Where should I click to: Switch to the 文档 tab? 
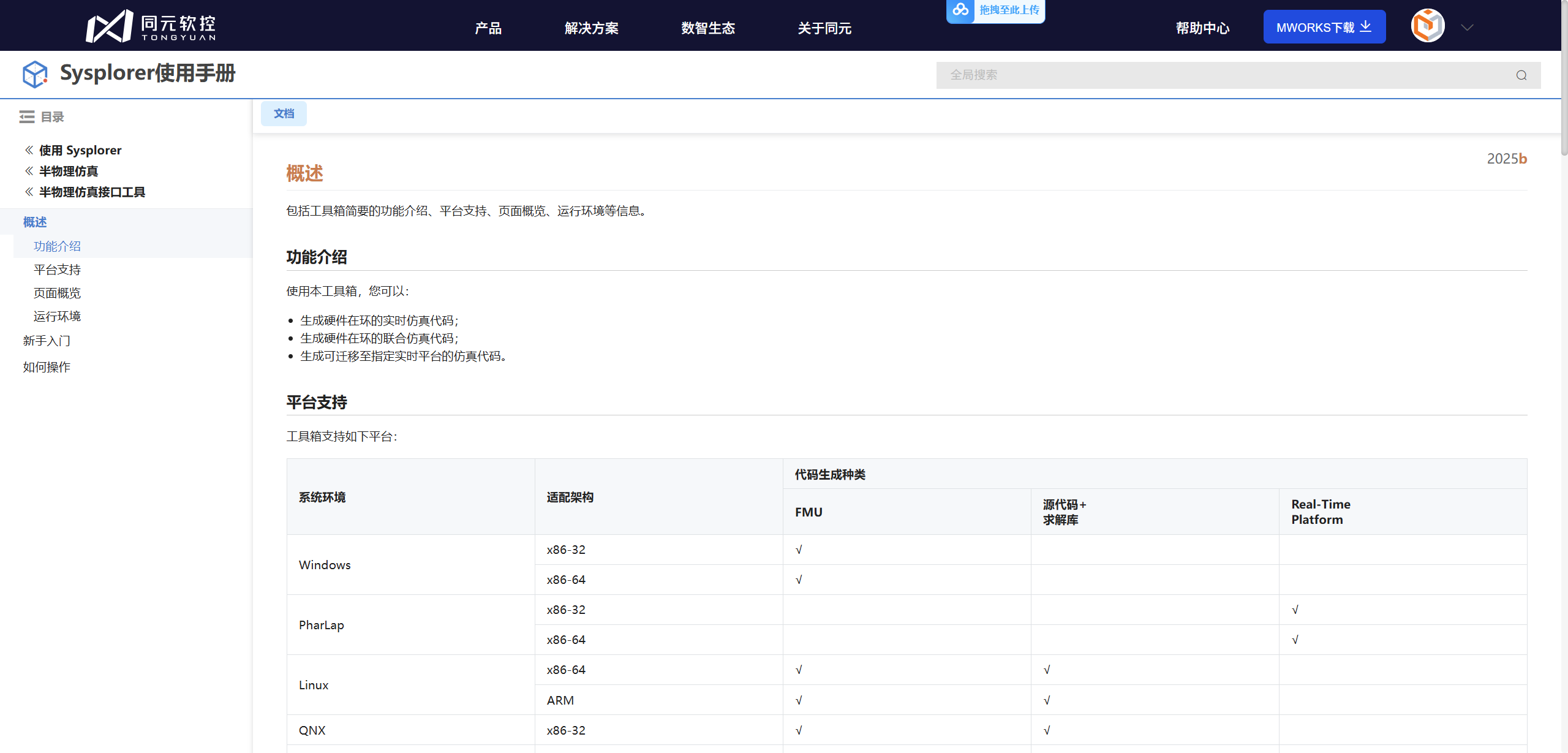(x=284, y=114)
